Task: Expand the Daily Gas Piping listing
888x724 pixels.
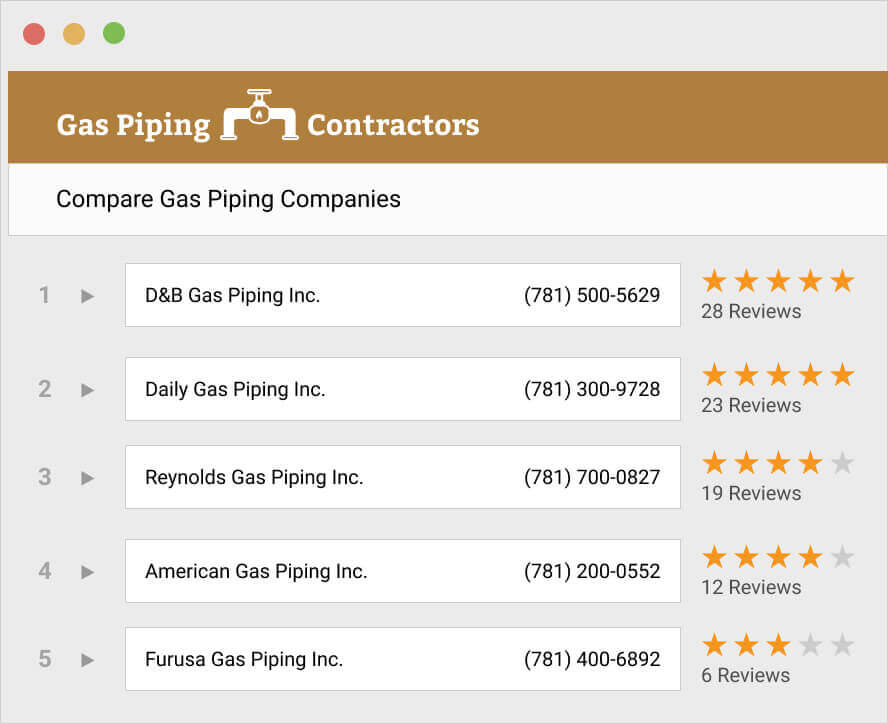Action: [87, 389]
